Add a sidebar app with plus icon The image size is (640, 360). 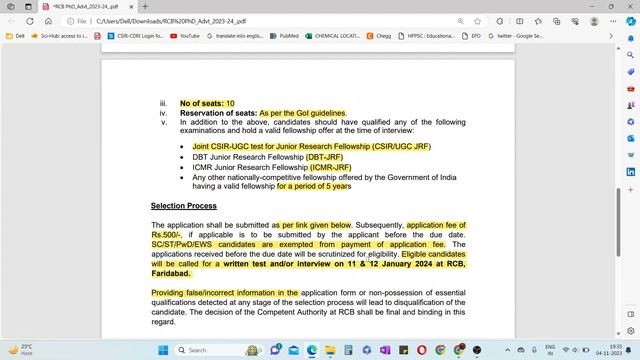tap(631, 190)
